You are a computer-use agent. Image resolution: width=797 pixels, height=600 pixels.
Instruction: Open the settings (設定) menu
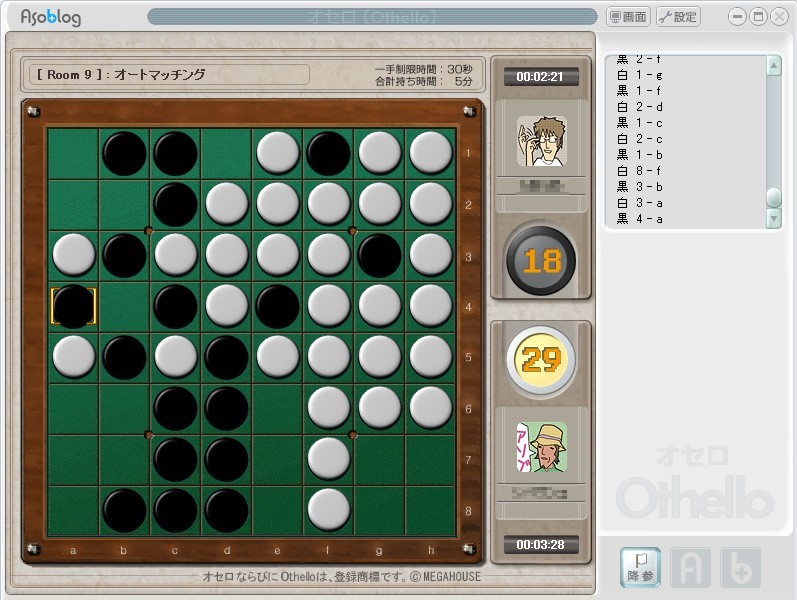click(679, 17)
